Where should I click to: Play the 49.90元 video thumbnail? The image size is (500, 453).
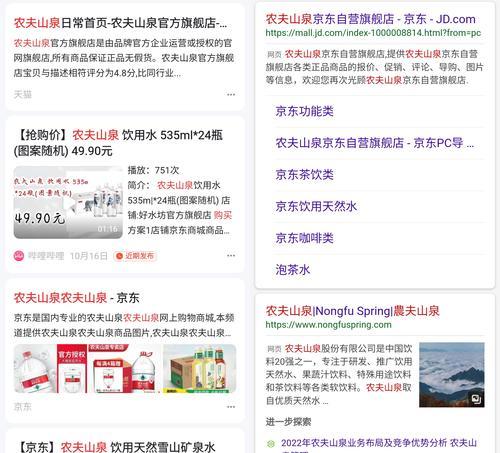pyautogui.click(x=68, y=202)
